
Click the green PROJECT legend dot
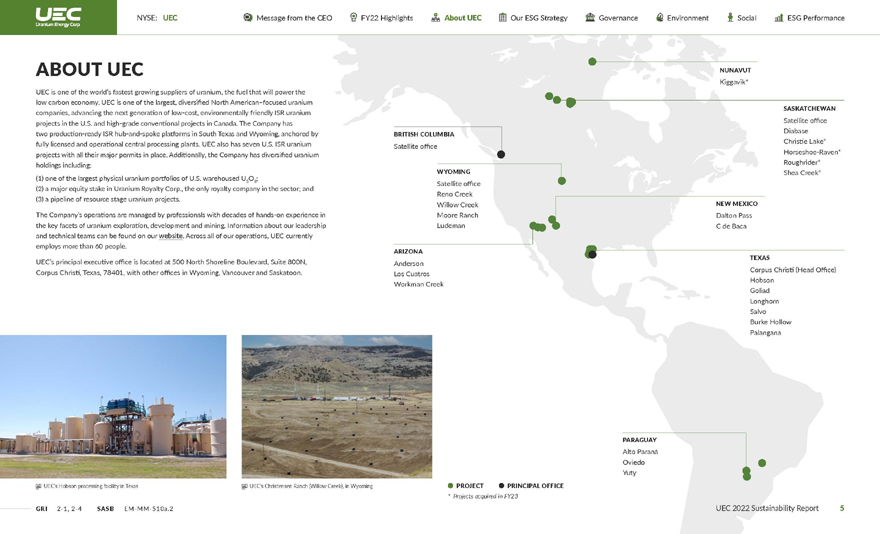(450, 486)
